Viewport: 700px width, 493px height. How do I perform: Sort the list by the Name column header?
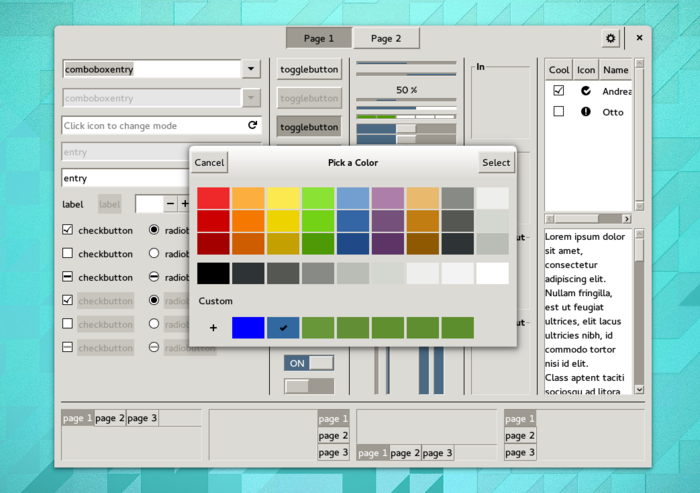(x=615, y=70)
